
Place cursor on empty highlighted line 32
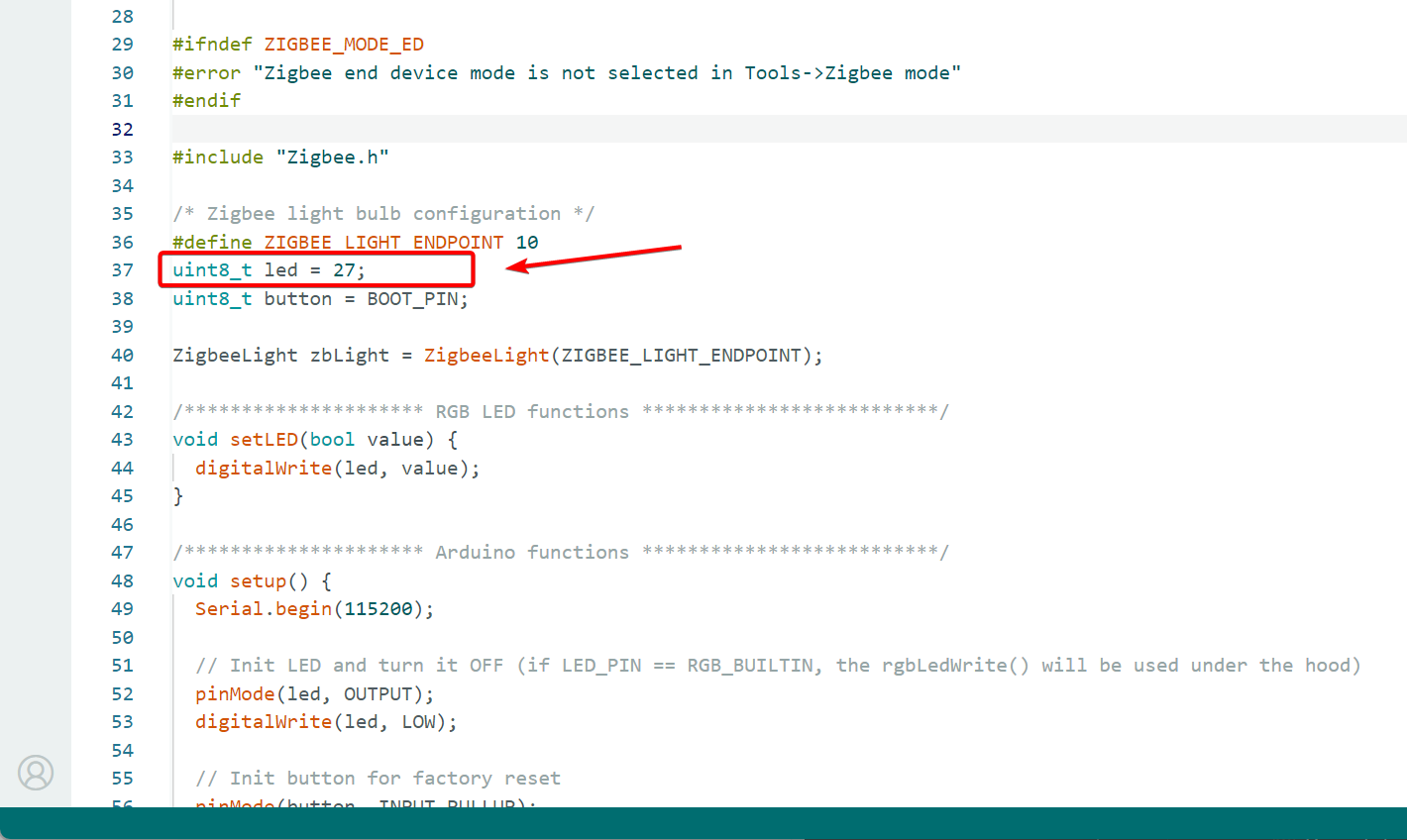click(595, 130)
